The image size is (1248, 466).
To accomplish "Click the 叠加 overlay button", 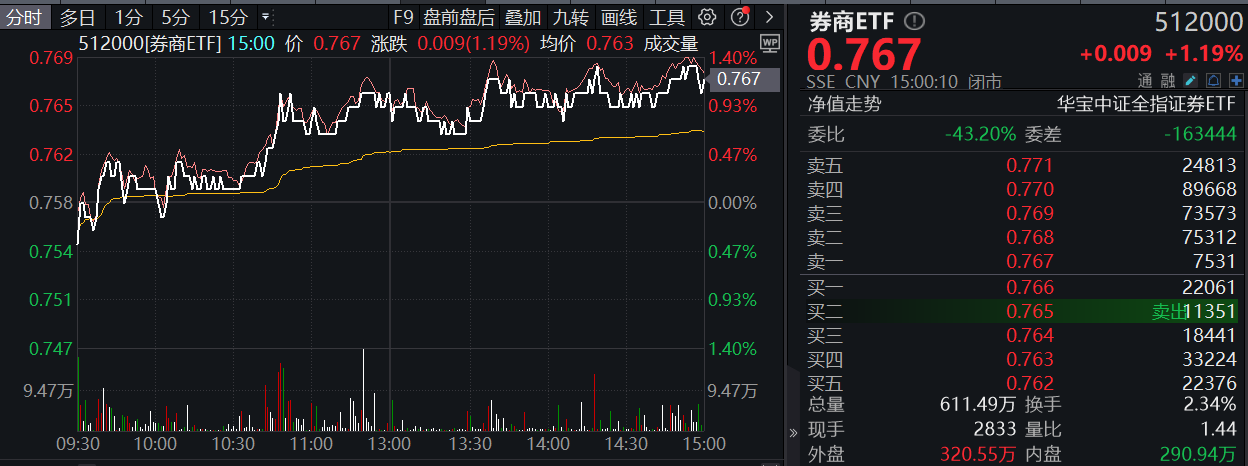I will click(523, 17).
